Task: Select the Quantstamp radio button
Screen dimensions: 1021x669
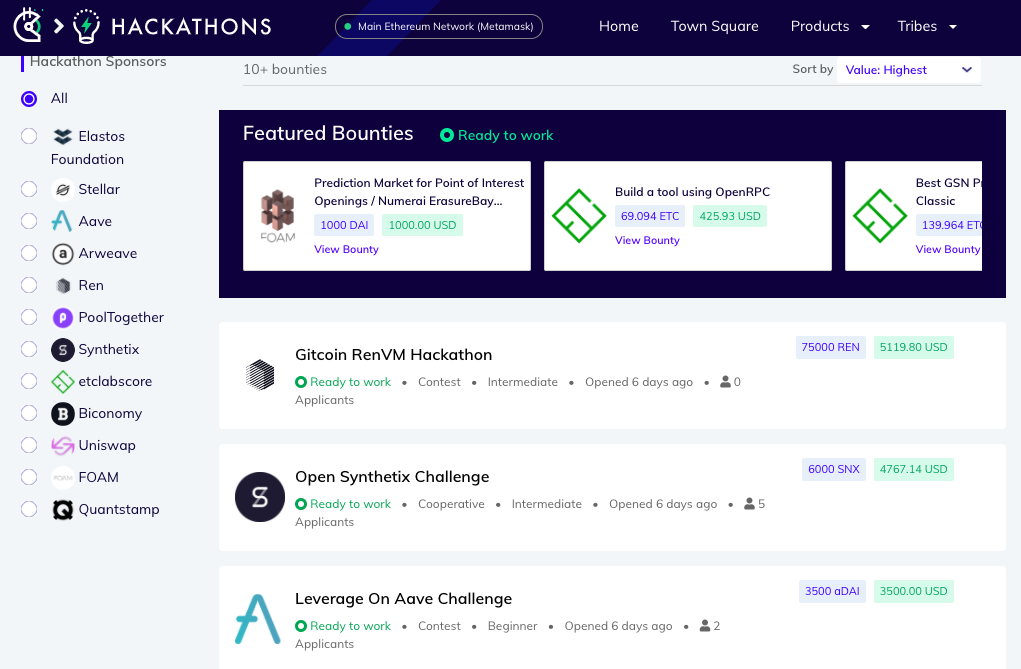Action: point(29,509)
